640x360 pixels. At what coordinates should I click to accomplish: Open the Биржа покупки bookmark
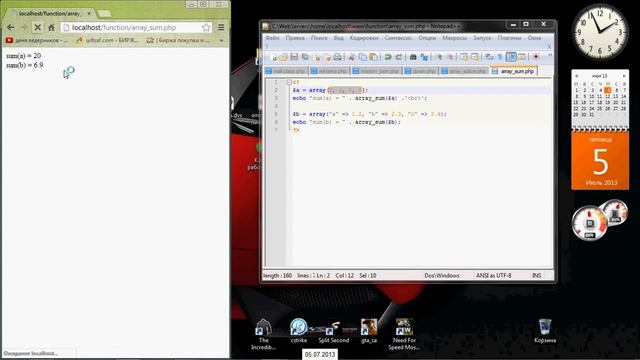(x=178, y=40)
